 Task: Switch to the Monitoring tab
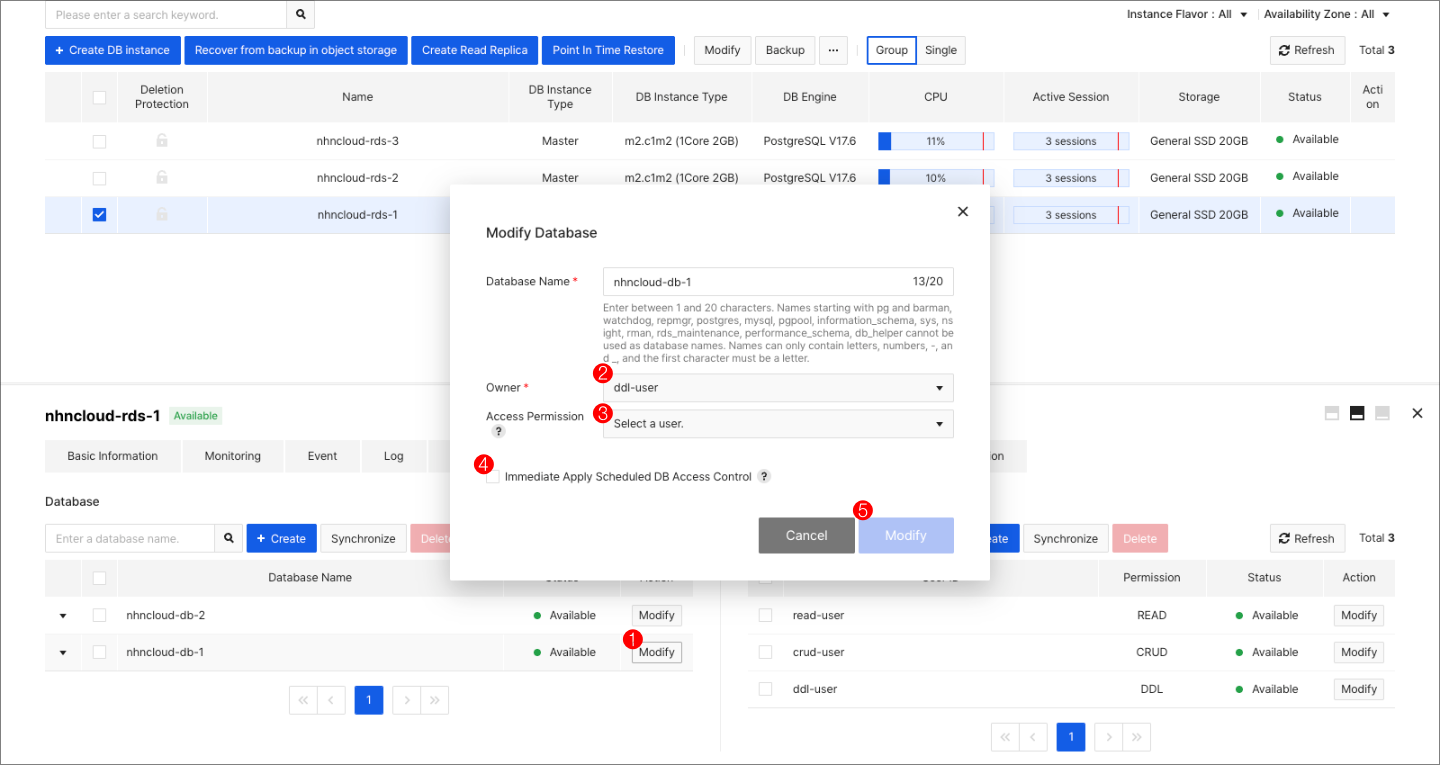click(x=232, y=455)
